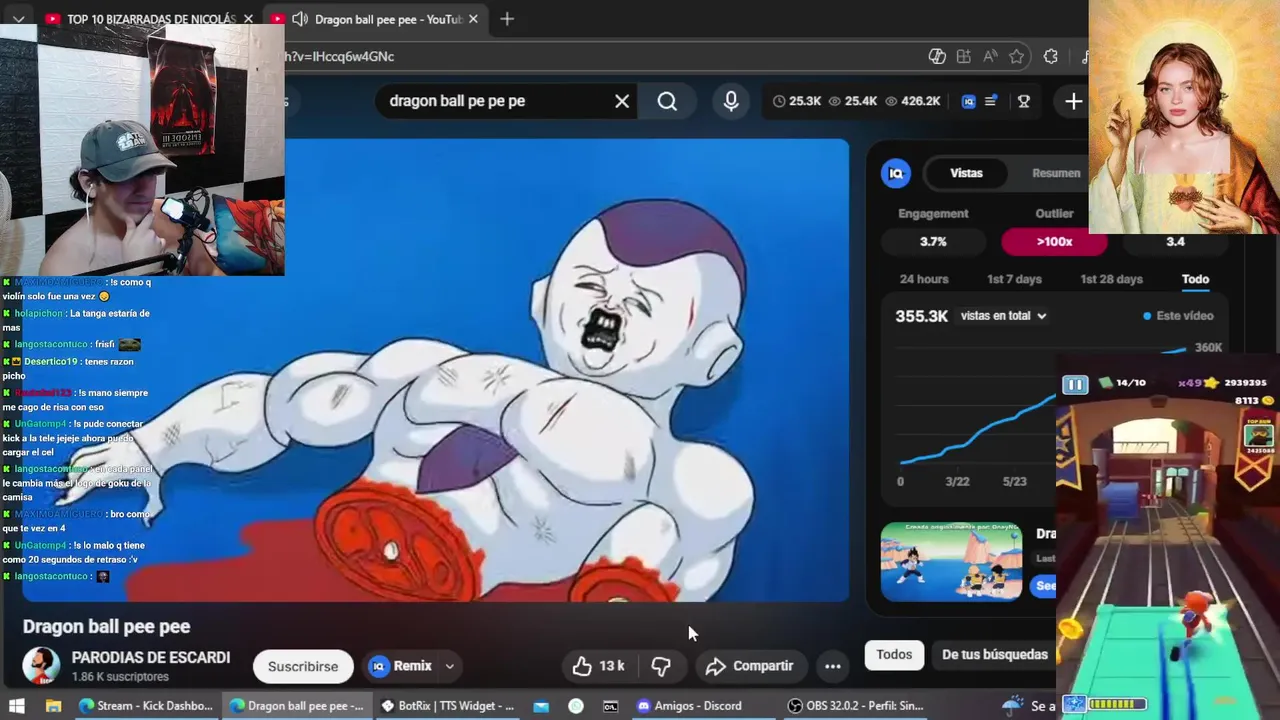The height and width of the screenshot is (720, 1280).
Task: Click the magnifier search button
Action: tap(667, 101)
